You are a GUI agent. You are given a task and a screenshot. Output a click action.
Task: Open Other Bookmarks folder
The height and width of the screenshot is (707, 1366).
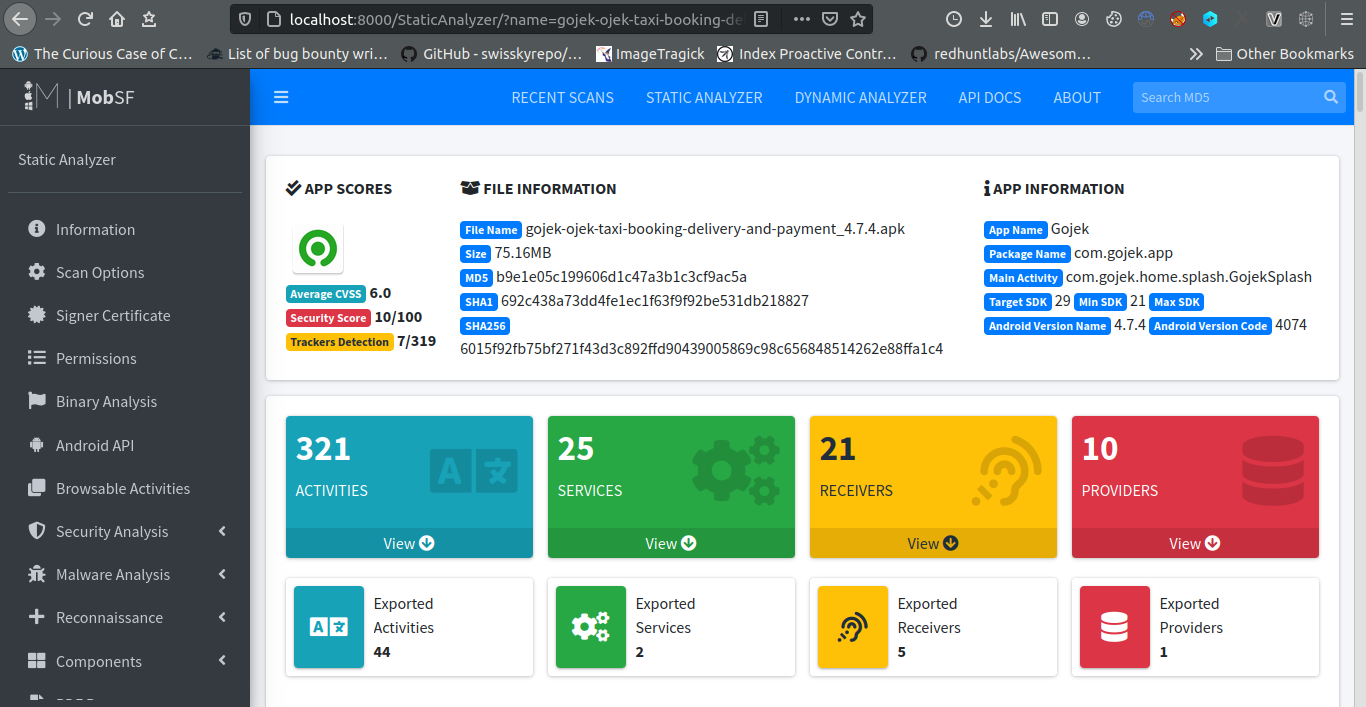(1284, 54)
